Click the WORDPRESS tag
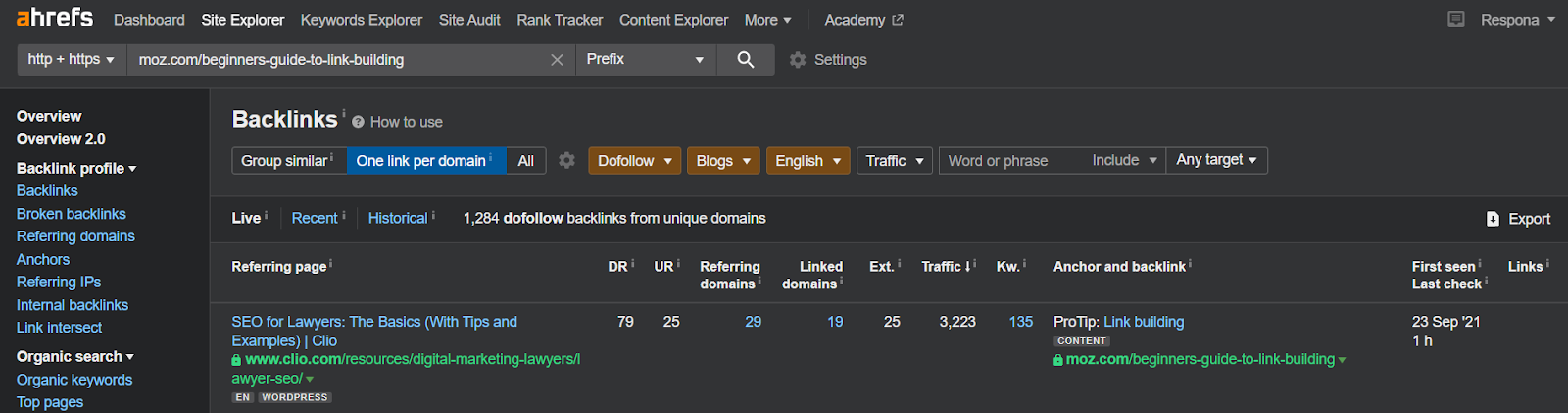 pos(295,397)
